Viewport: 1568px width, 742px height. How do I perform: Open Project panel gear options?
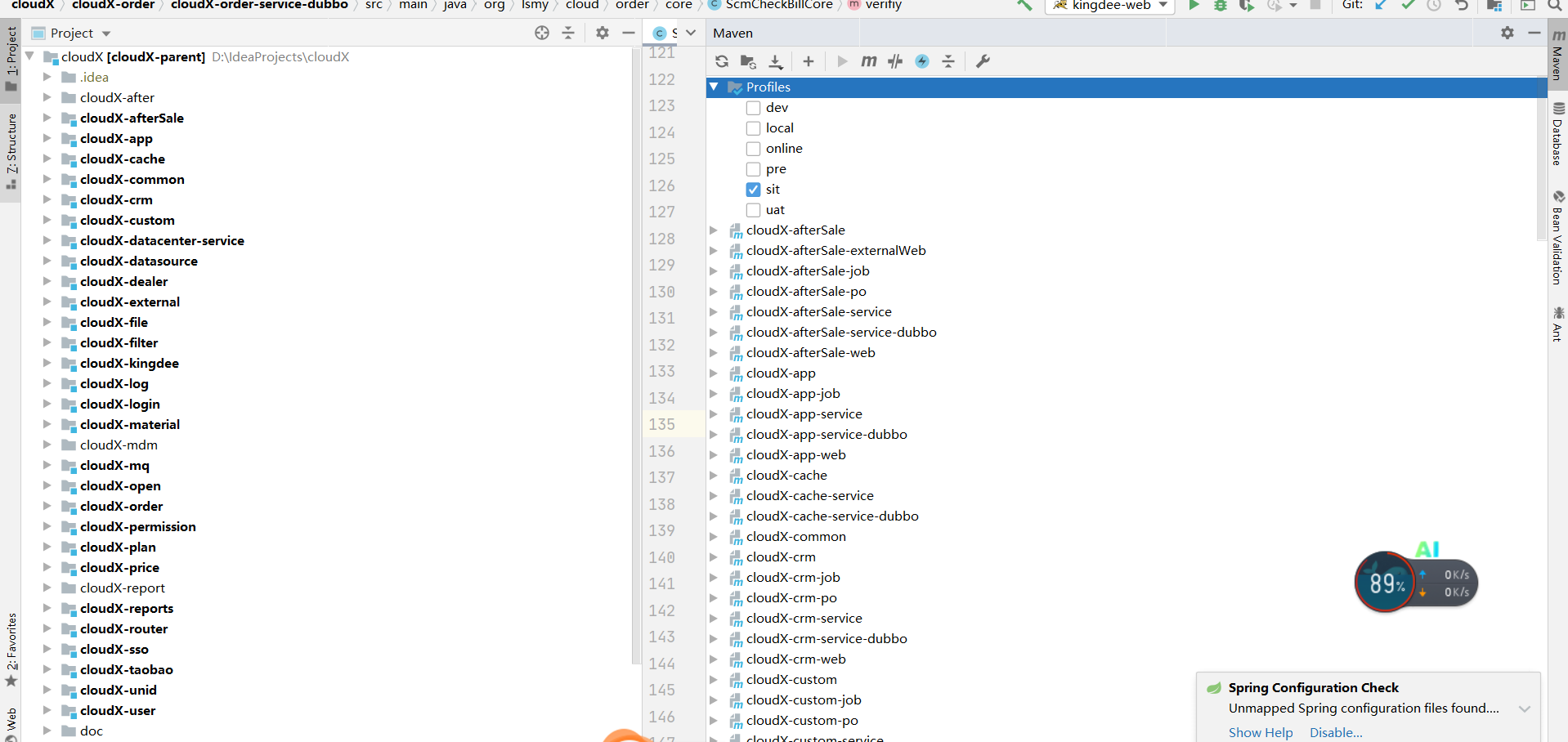pos(603,33)
